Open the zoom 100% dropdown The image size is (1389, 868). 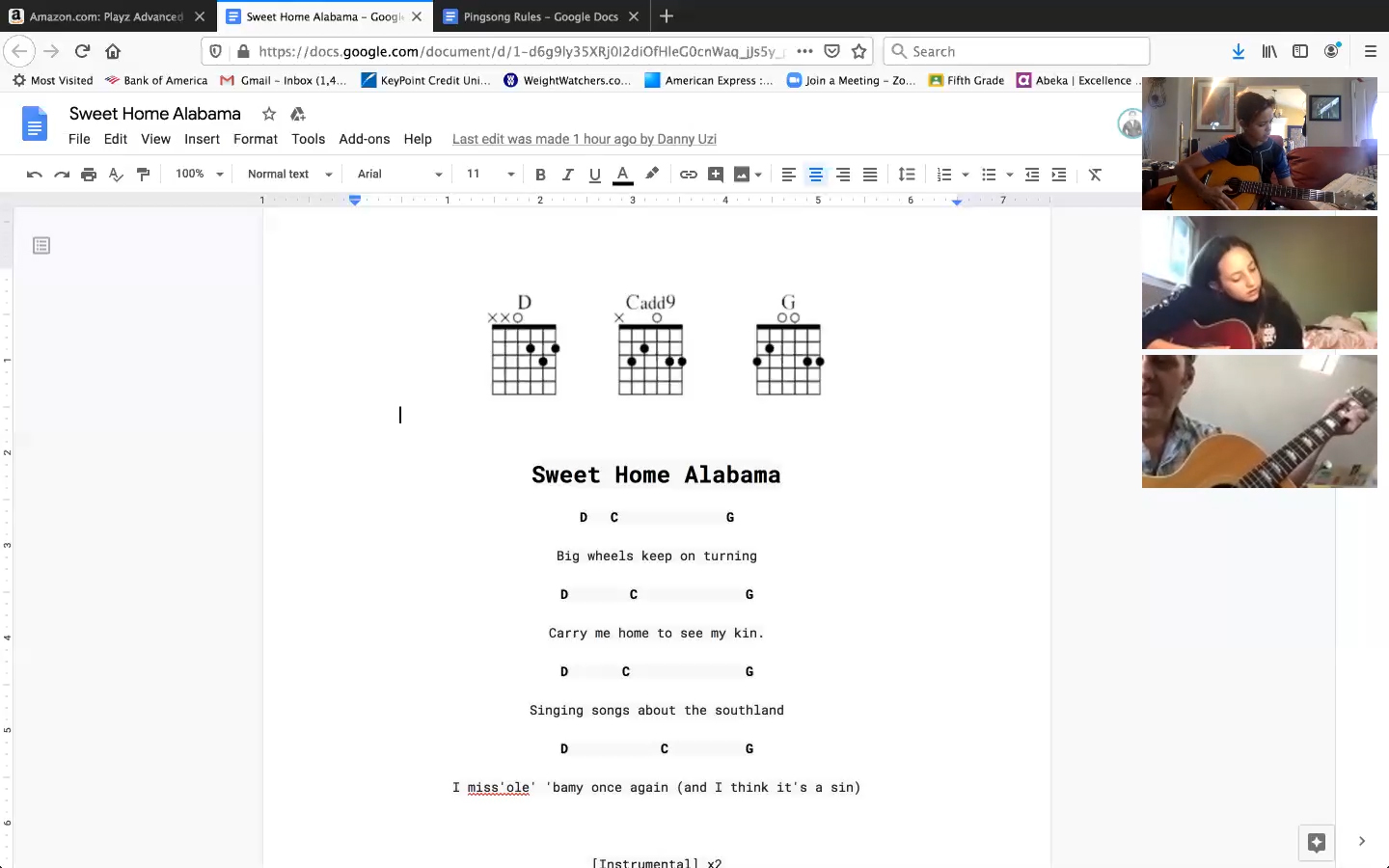click(x=199, y=175)
